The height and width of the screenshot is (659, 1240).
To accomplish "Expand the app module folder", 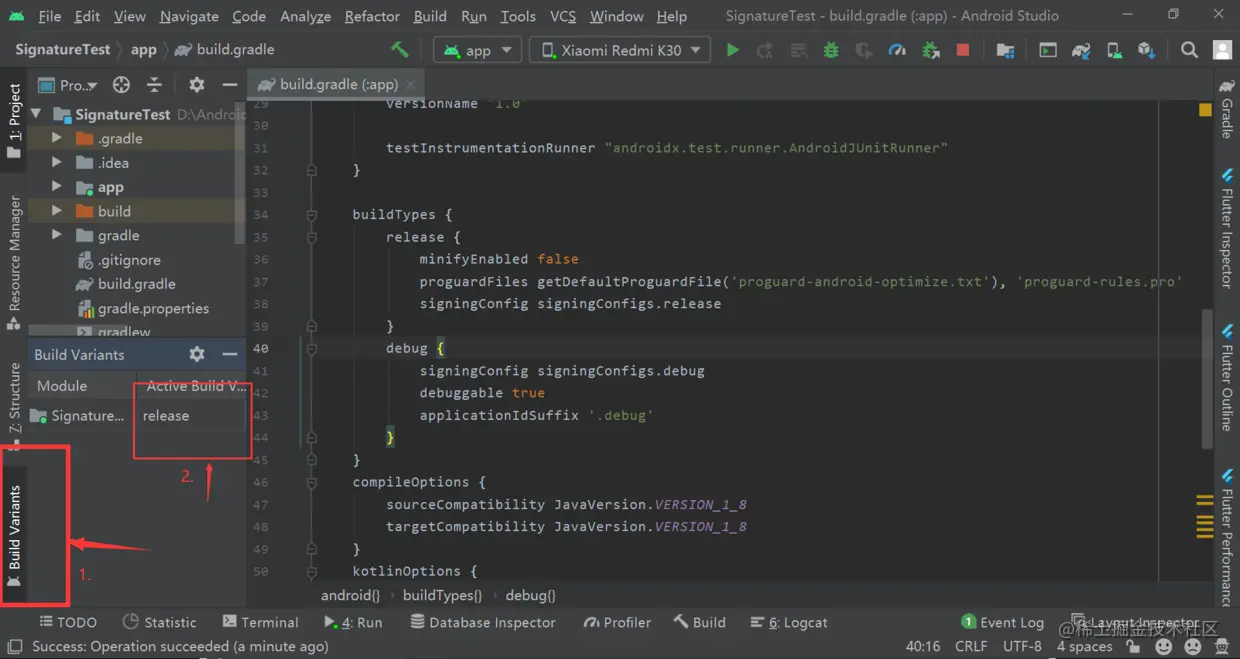I will pyautogui.click(x=57, y=187).
